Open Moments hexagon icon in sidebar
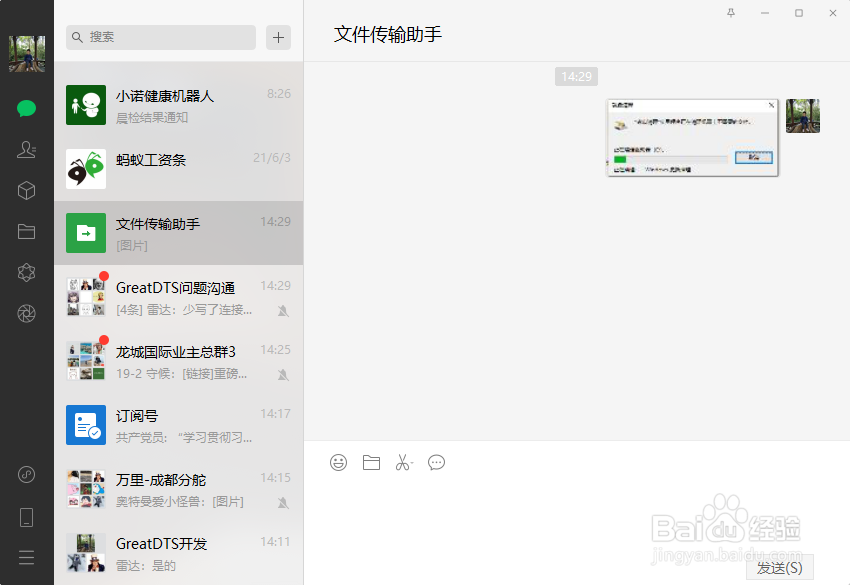This screenshot has height=585, width=850. click(x=26, y=272)
